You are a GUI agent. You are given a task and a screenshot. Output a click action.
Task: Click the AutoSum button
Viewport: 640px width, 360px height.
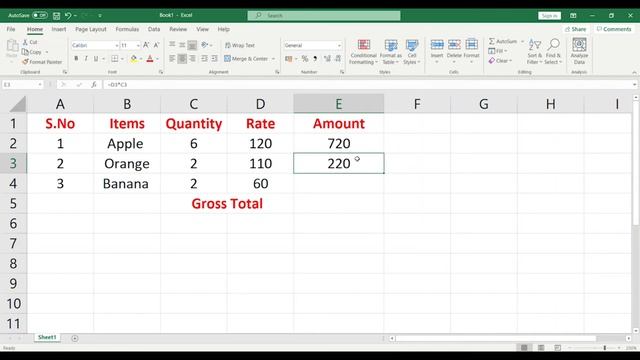[x=503, y=41]
